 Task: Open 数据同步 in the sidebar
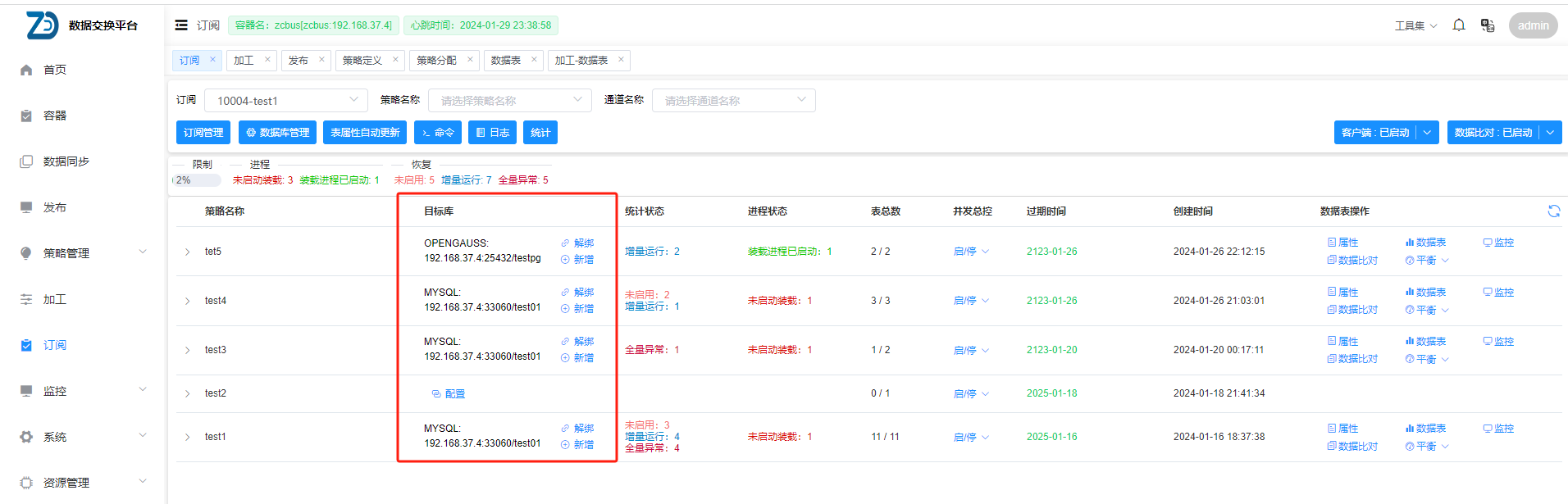tap(66, 161)
